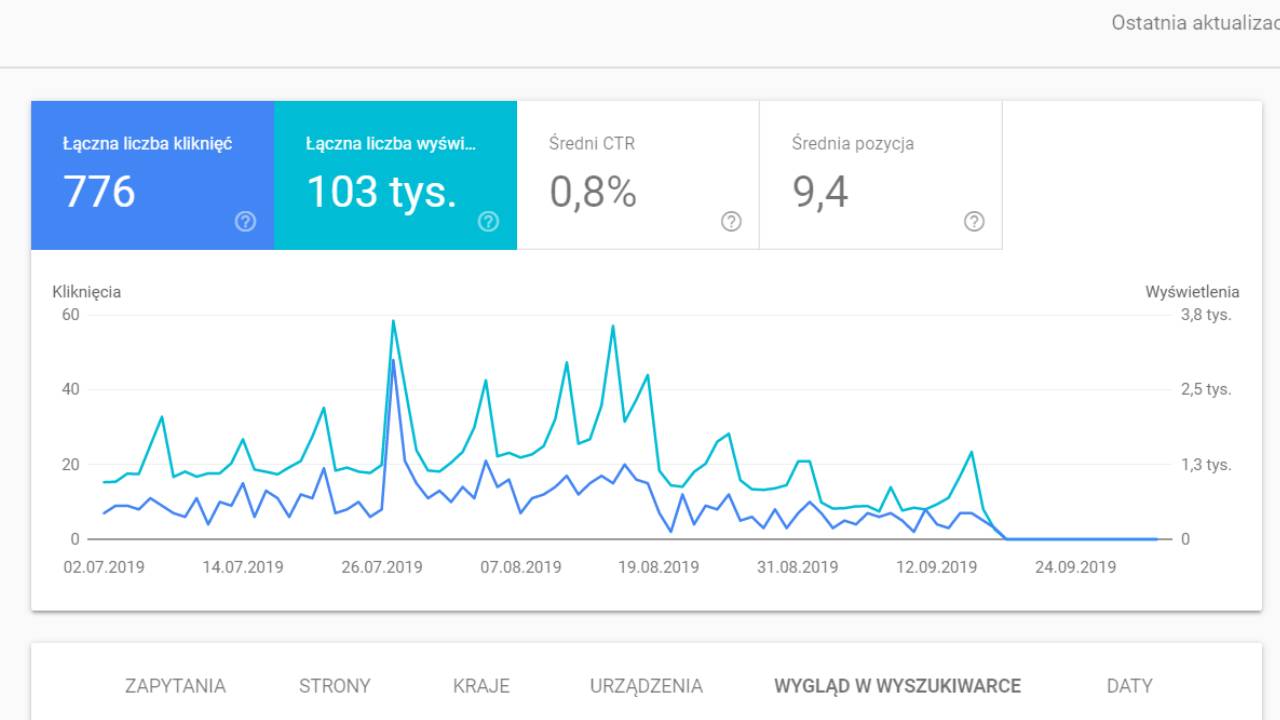The image size is (1280, 720).
Task: Click the 20 clicks axis value
Action: pos(70,464)
